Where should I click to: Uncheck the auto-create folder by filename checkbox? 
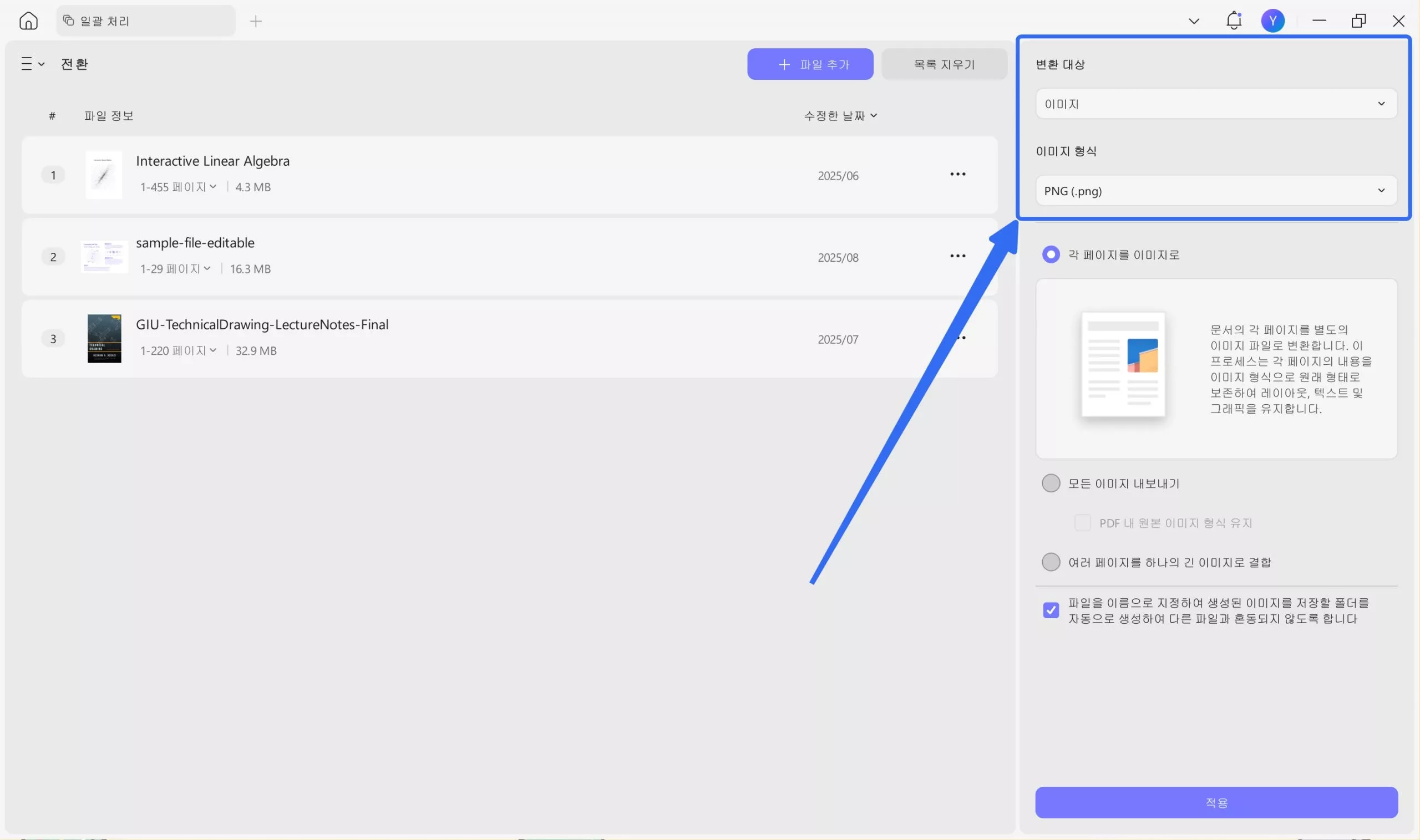[x=1051, y=610]
